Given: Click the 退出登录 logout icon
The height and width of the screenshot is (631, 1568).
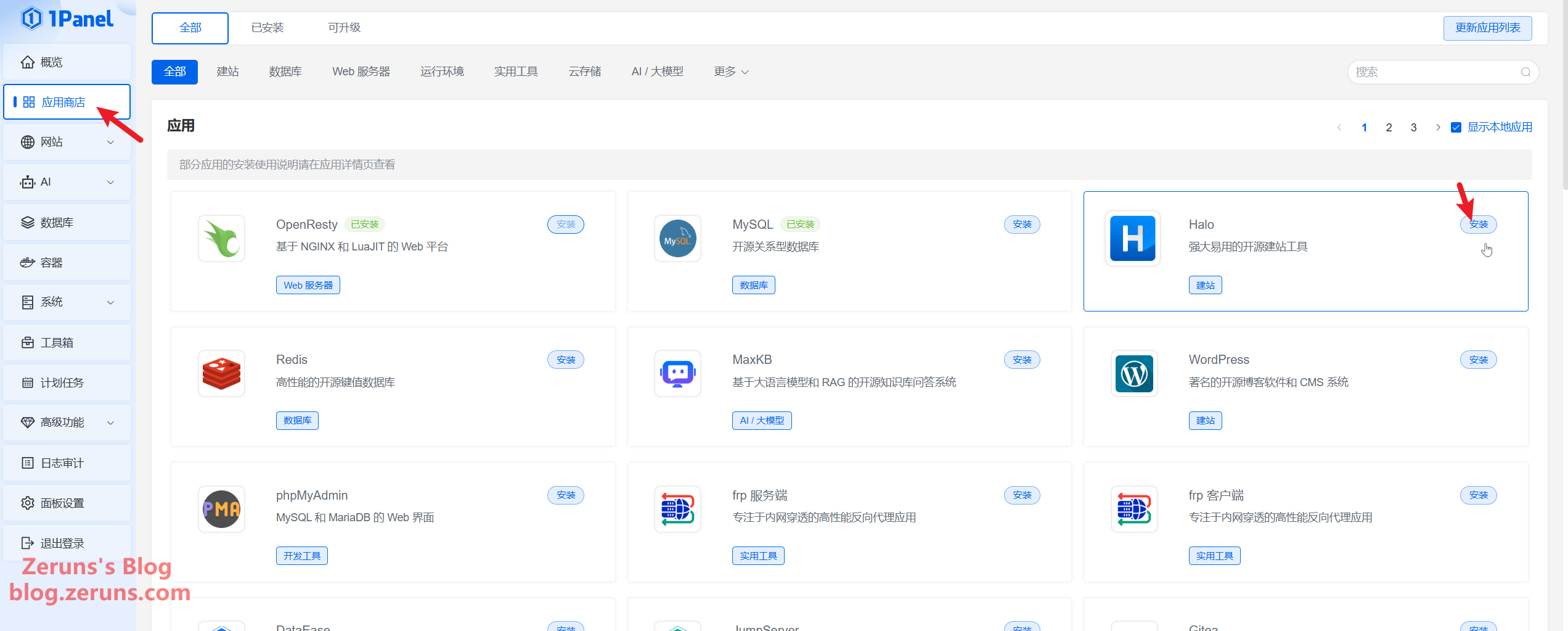Looking at the screenshot, I should [27, 543].
